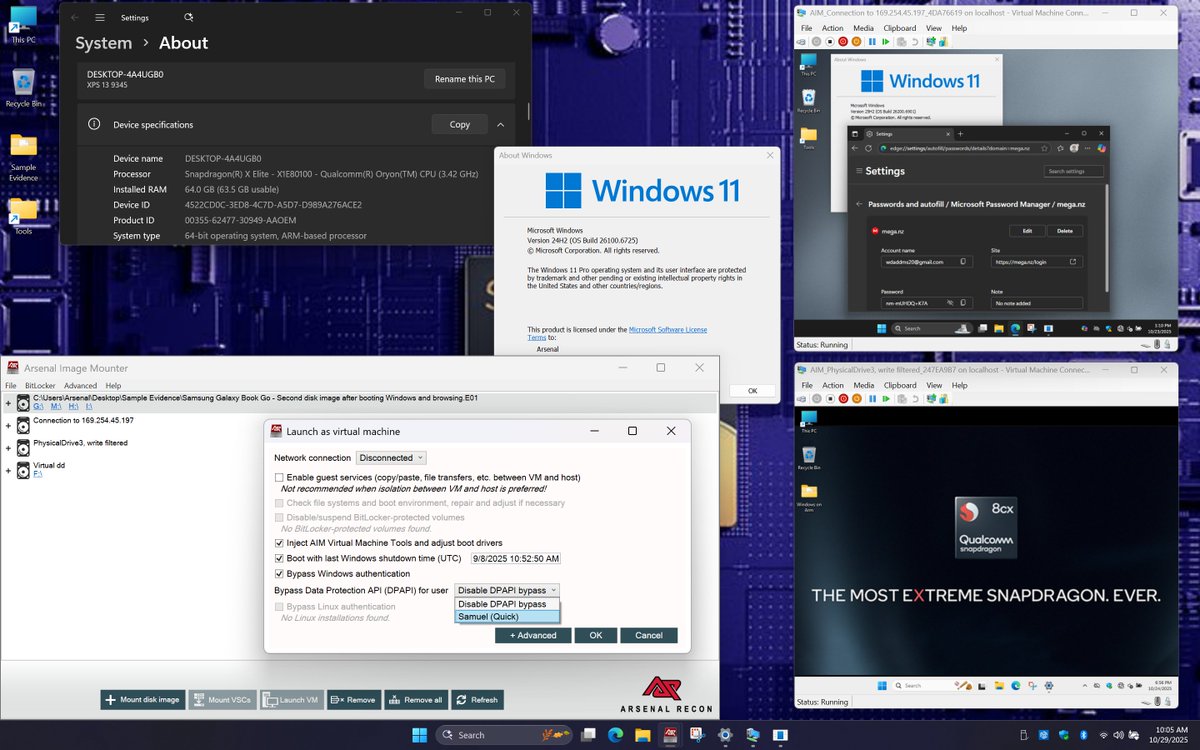Click Mount disk image in Arsenal Image Mounter
Viewport: 1200px width, 750px height.
tap(142, 700)
